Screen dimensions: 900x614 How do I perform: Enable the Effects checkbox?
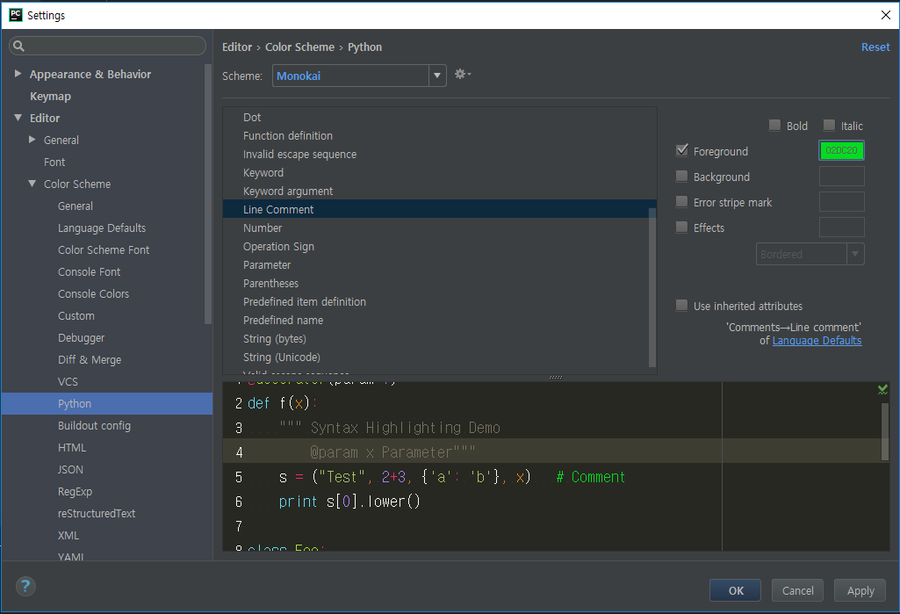[681, 227]
